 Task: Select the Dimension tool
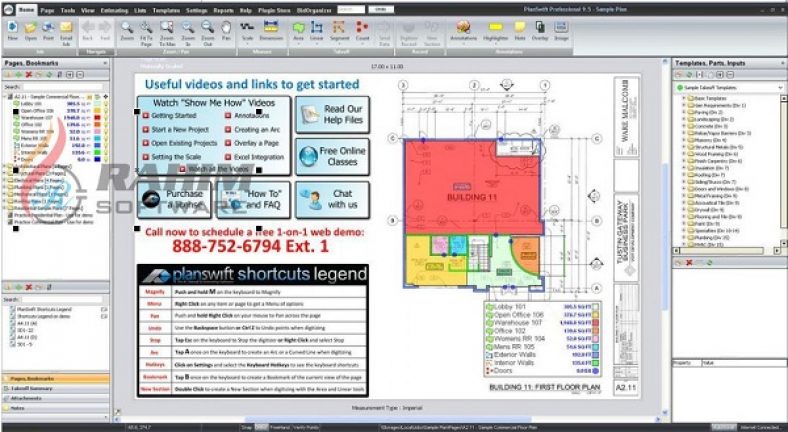coord(271,28)
